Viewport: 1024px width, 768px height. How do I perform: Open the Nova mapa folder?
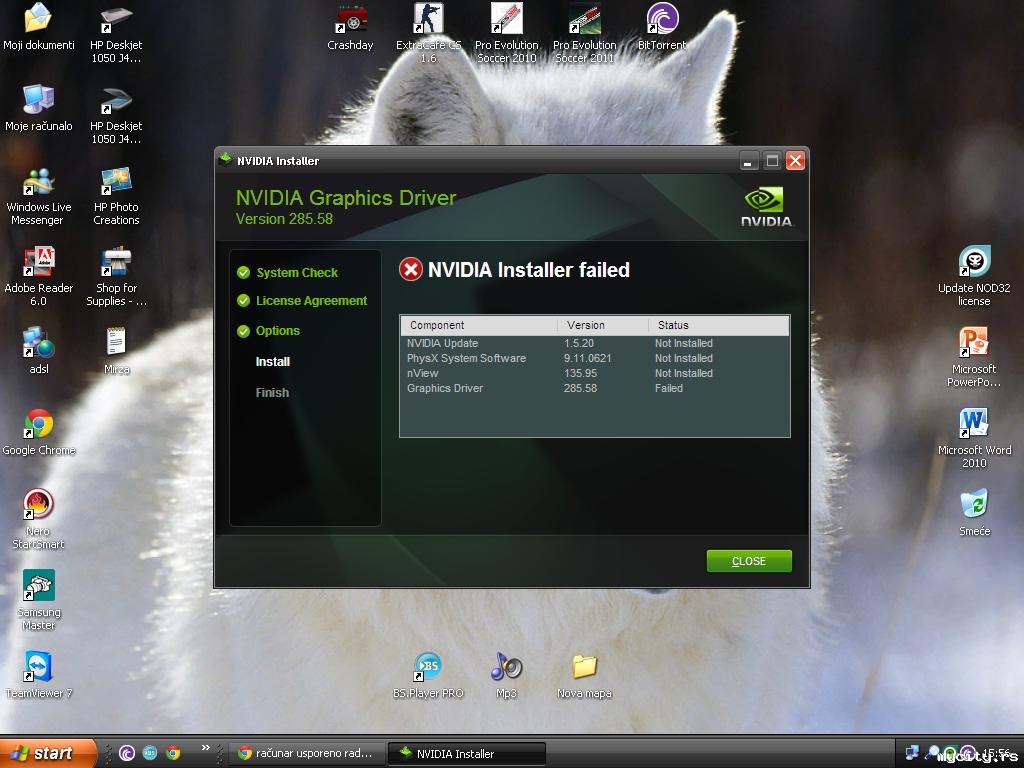[584, 675]
